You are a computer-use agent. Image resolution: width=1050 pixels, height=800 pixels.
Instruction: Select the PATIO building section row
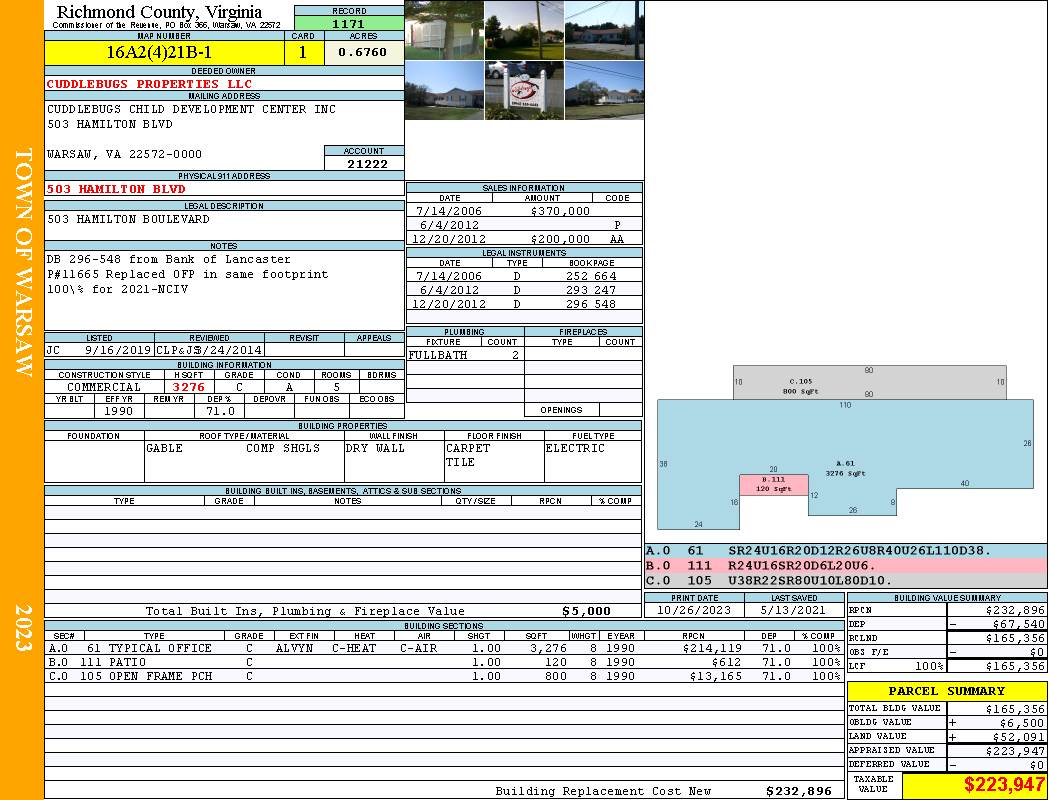click(445, 662)
